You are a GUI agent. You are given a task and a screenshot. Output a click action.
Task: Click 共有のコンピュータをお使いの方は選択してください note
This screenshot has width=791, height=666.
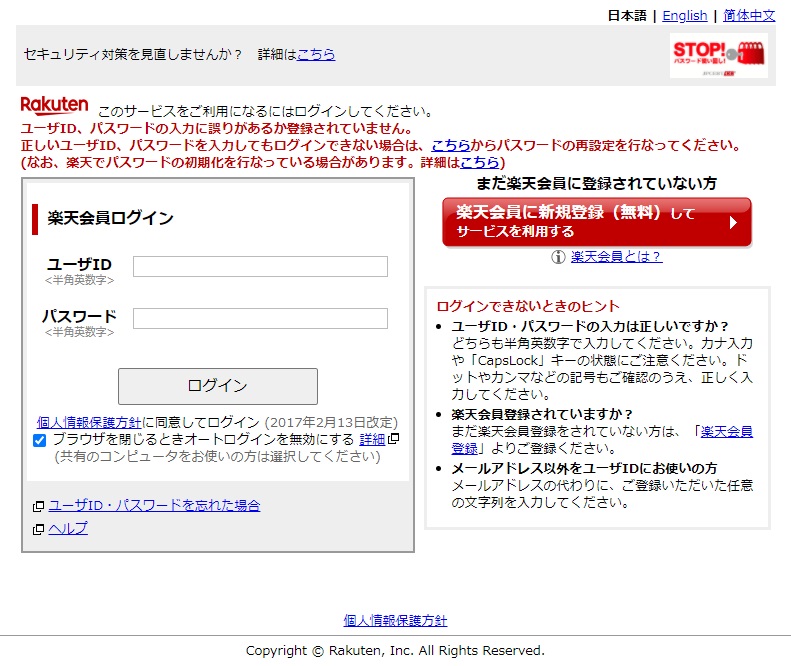[217, 456]
